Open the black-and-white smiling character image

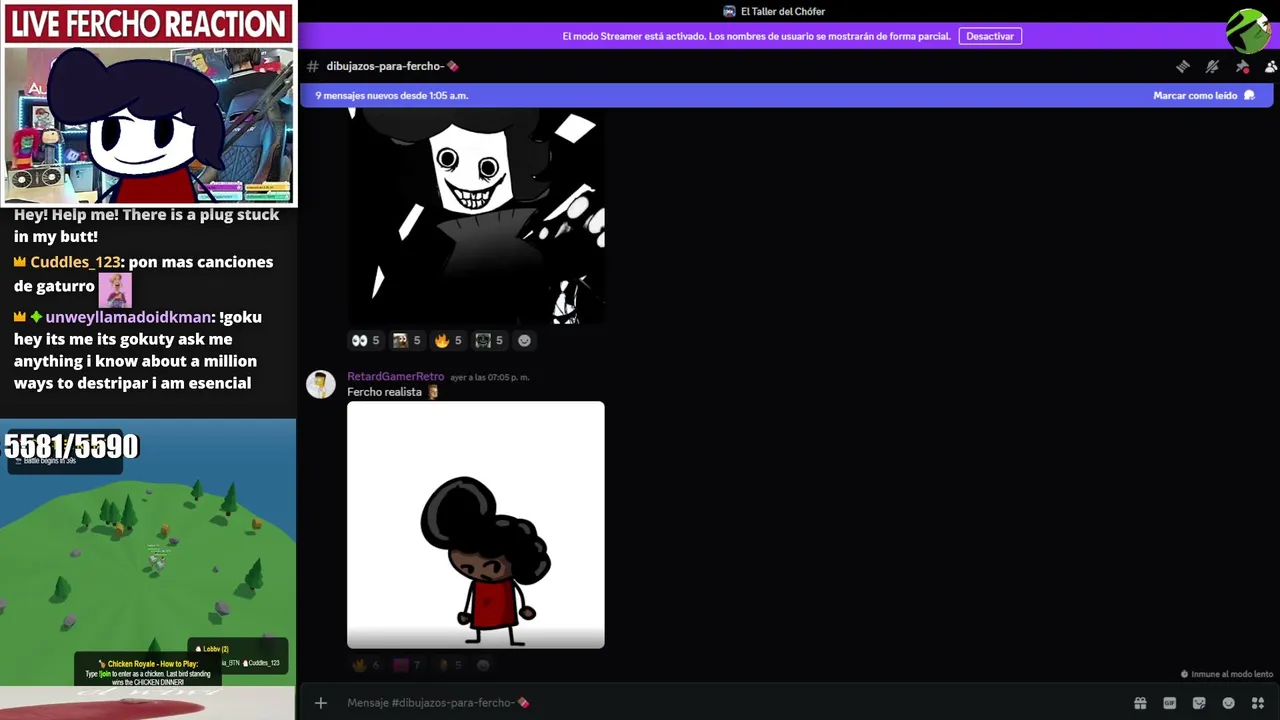click(x=476, y=216)
